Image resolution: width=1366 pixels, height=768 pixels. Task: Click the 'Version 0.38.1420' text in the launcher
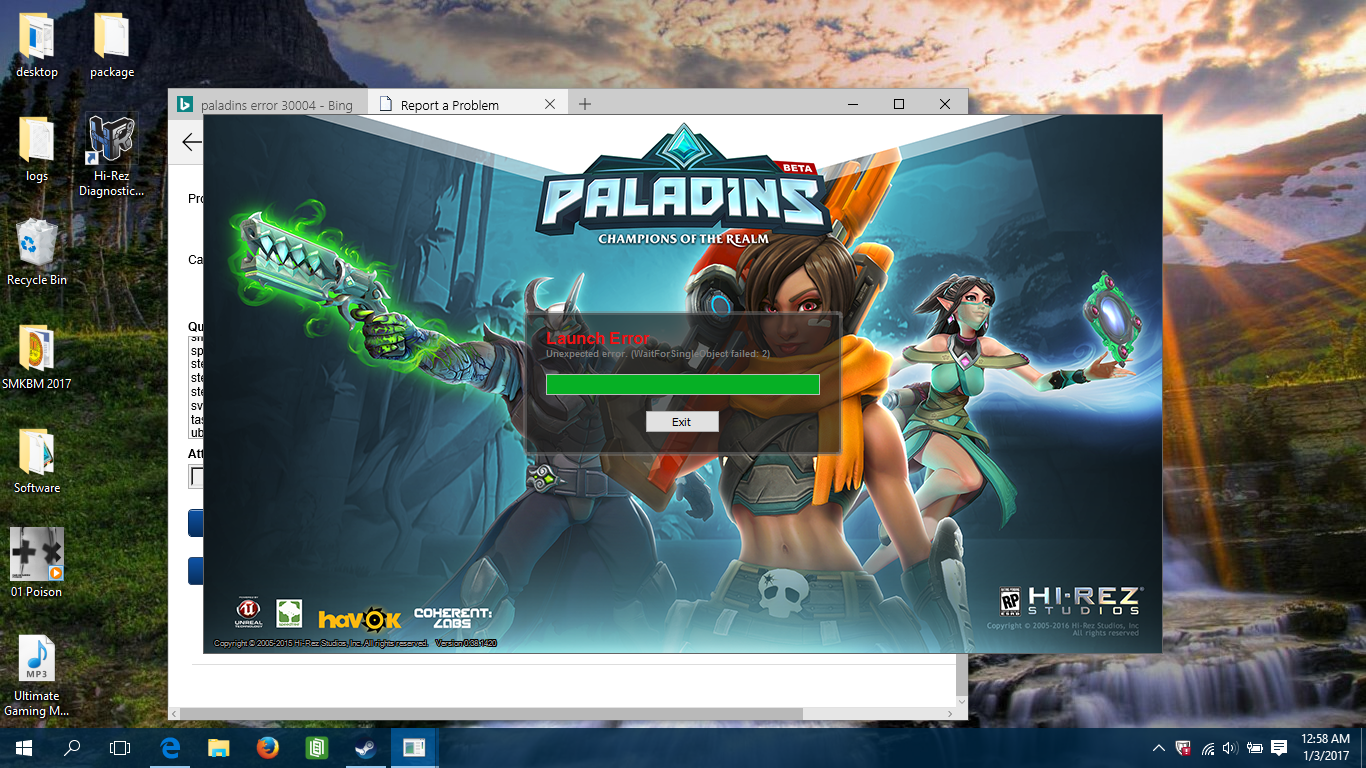tap(465, 643)
